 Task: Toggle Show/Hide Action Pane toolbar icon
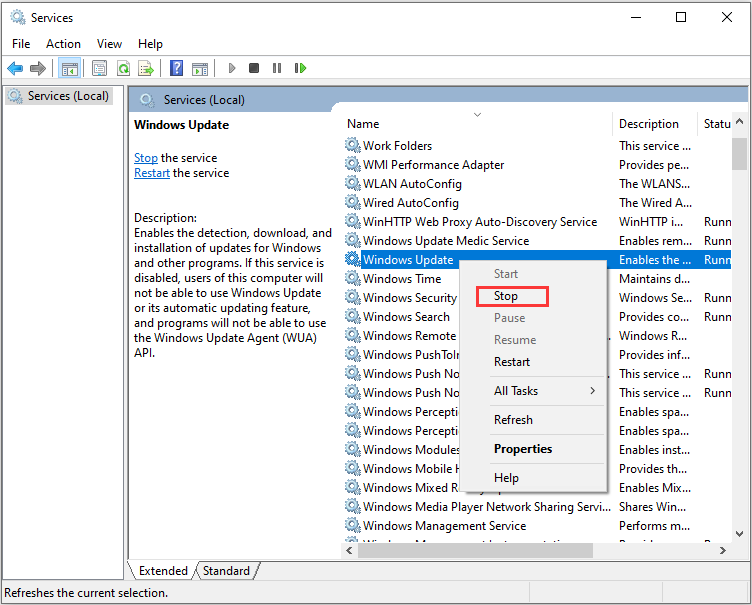coord(200,69)
